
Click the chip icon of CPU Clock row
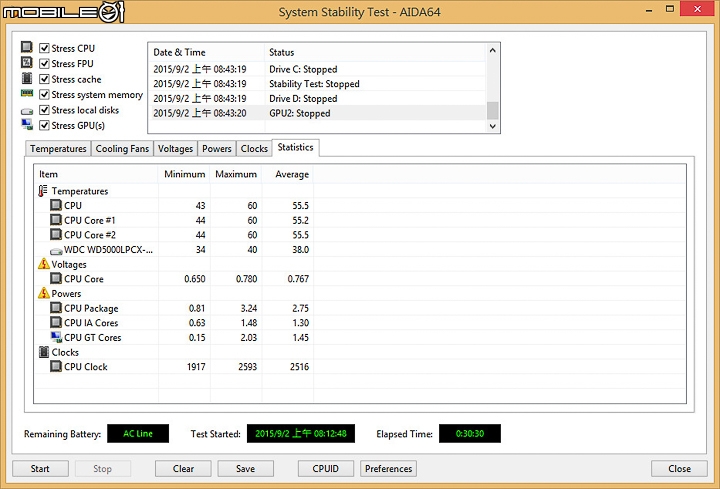pyautogui.click(x=56, y=366)
